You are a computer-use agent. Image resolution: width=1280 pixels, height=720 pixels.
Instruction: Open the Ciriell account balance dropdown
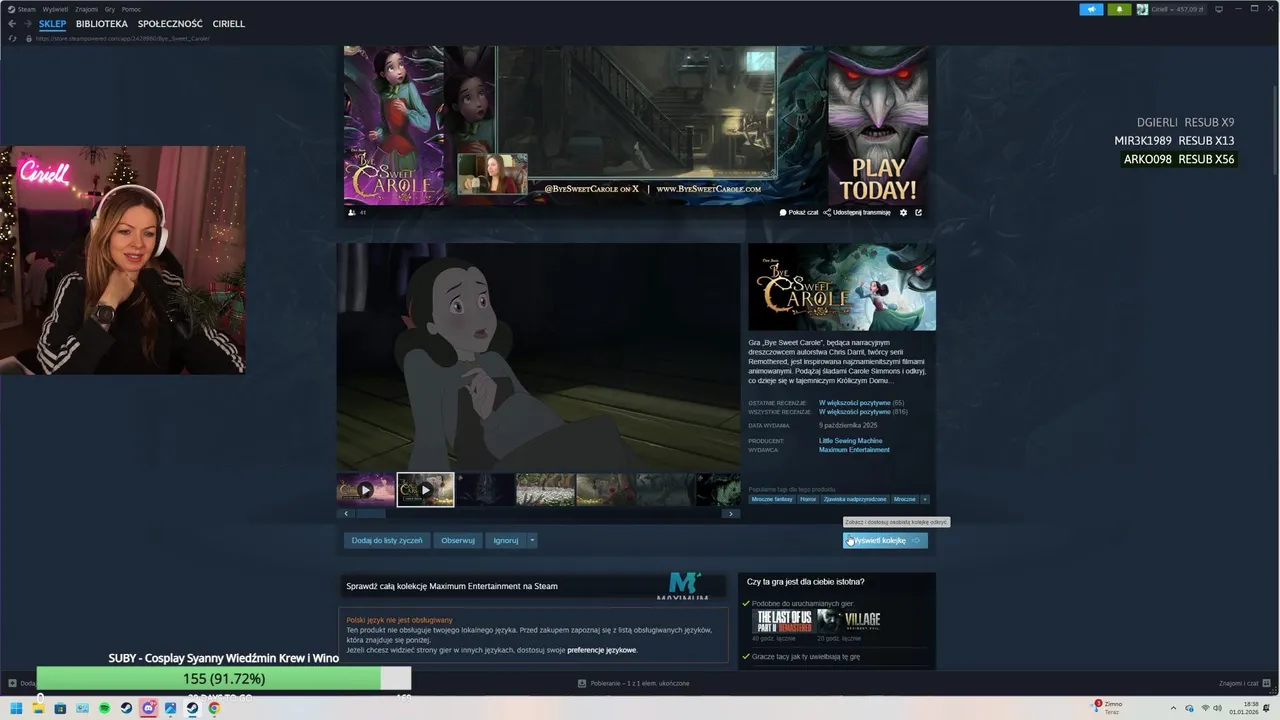click(1178, 9)
